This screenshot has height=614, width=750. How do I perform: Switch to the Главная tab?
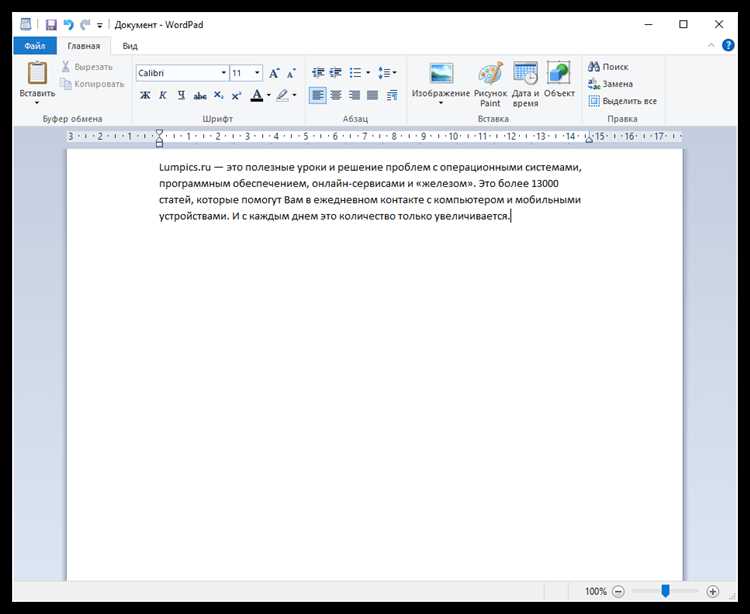pyautogui.click(x=84, y=46)
